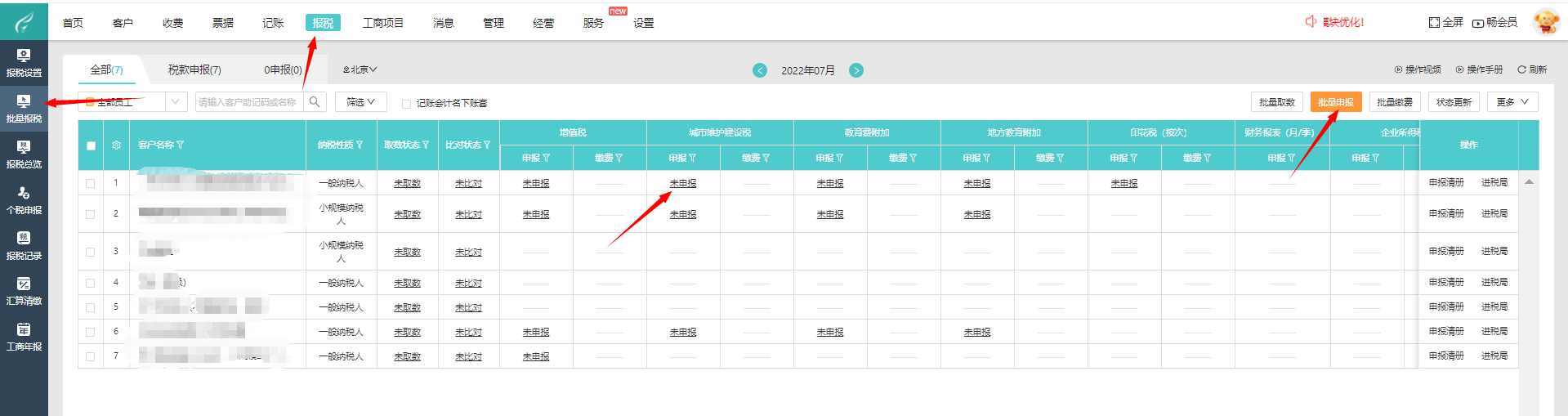Type in the customer name search field
1568x416 pixels.
tap(248, 102)
